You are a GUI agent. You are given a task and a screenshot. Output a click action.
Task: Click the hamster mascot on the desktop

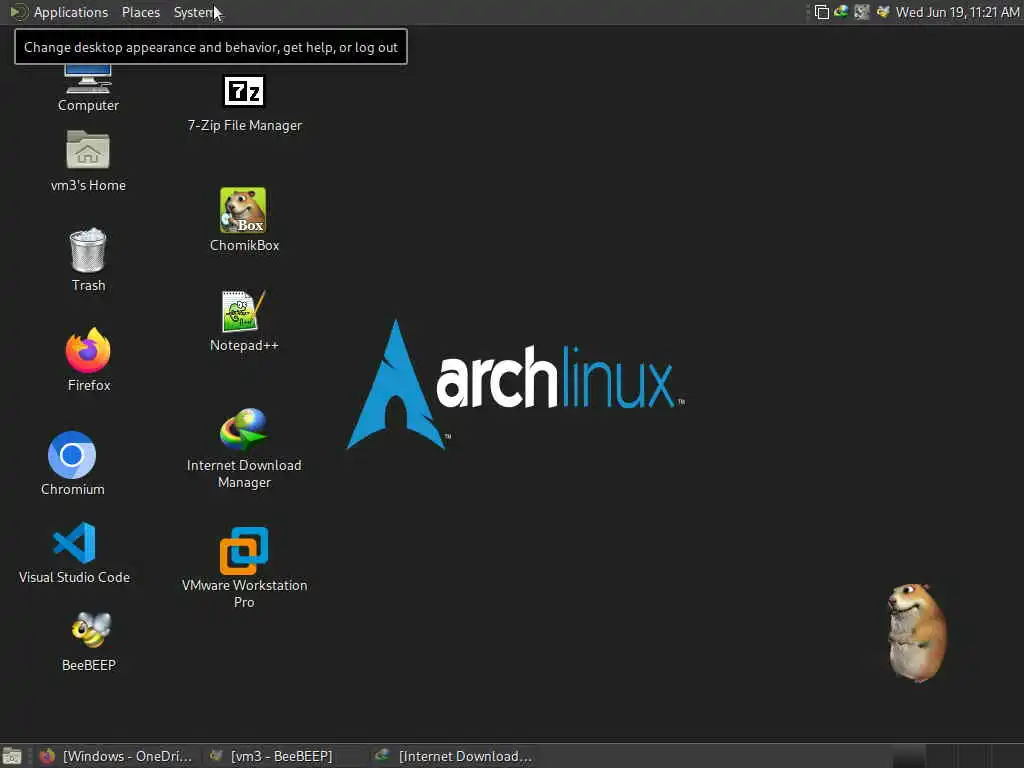click(917, 632)
